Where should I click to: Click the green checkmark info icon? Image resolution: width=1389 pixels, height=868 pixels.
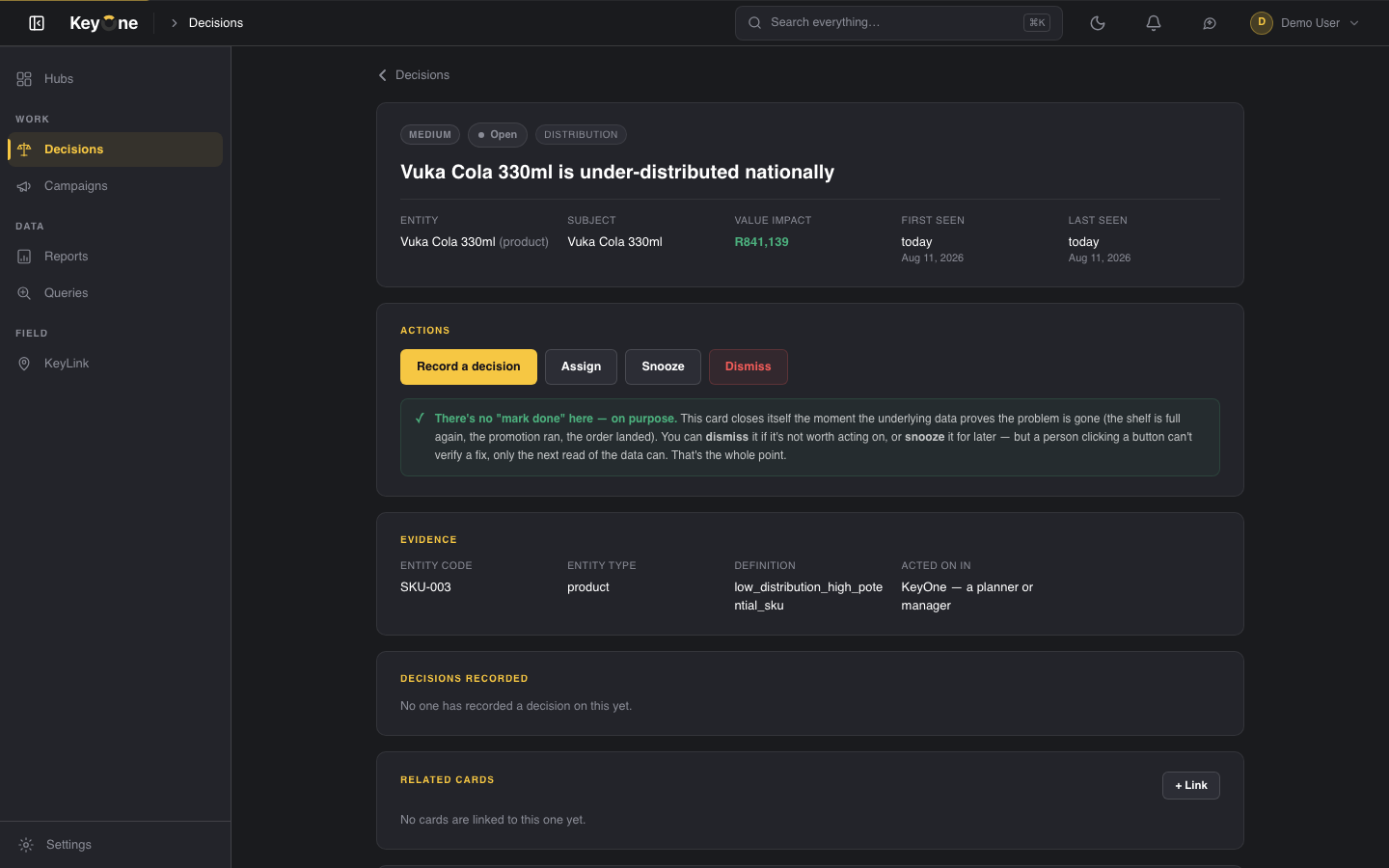[x=420, y=419]
